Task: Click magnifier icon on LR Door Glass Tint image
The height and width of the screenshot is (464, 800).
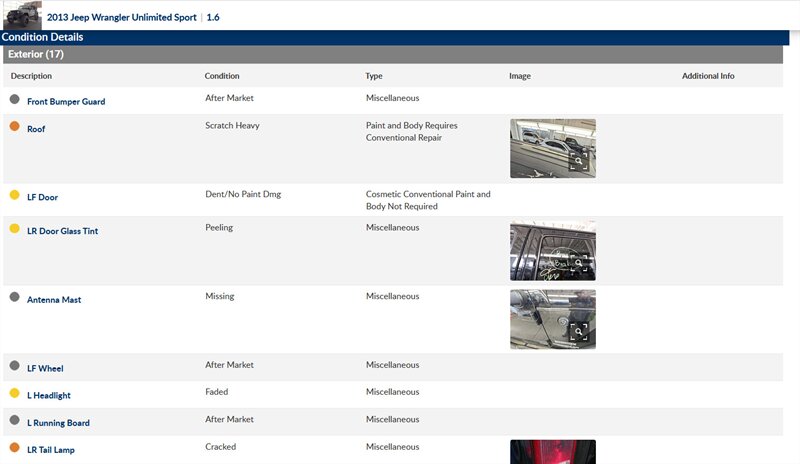Action: (x=578, y=264)
